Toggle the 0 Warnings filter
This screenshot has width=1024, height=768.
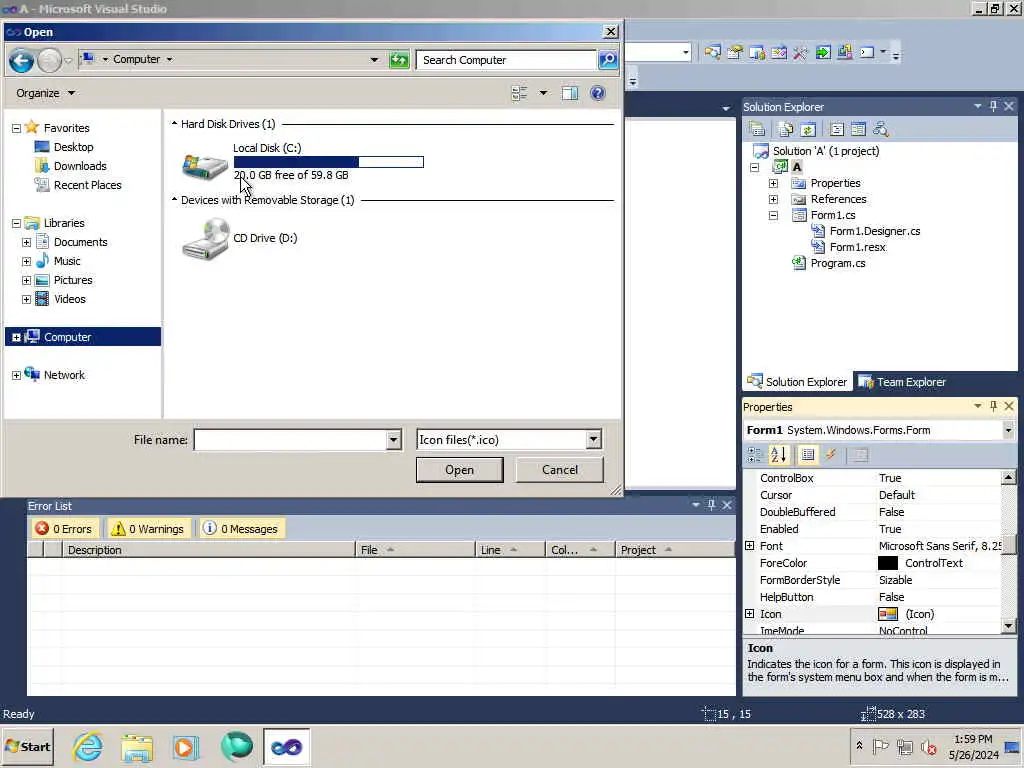pos(148,528)
